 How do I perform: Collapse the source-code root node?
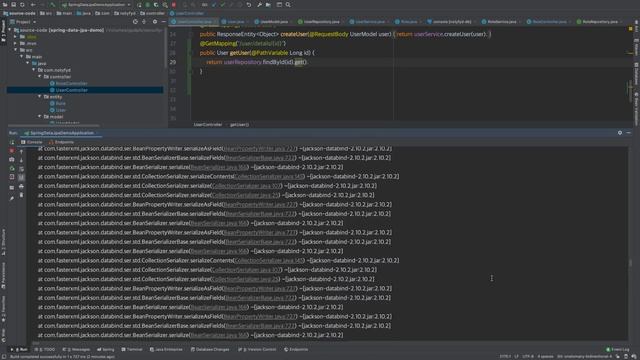(9, 30)
